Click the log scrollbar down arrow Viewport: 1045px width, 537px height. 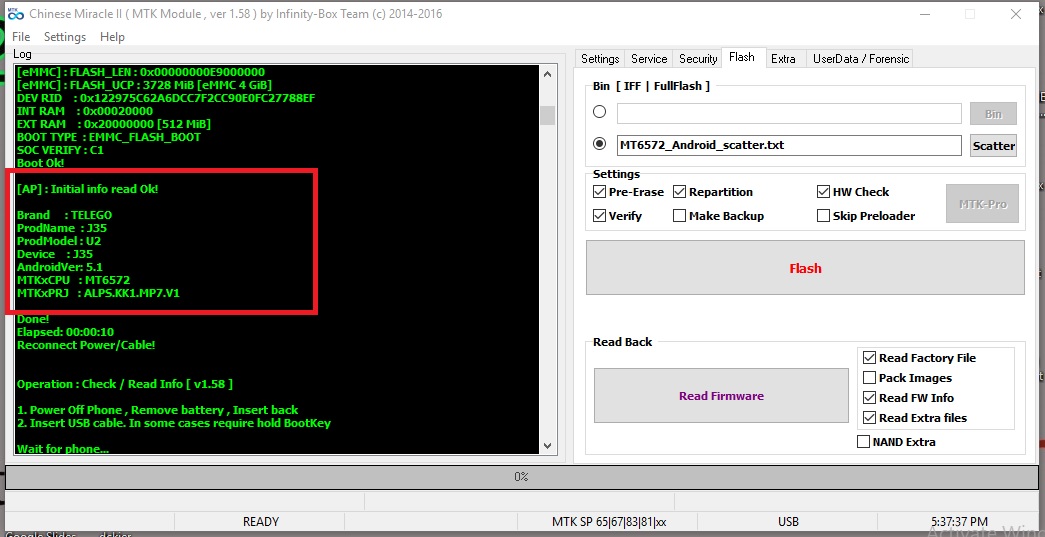[x=548, y=446]
